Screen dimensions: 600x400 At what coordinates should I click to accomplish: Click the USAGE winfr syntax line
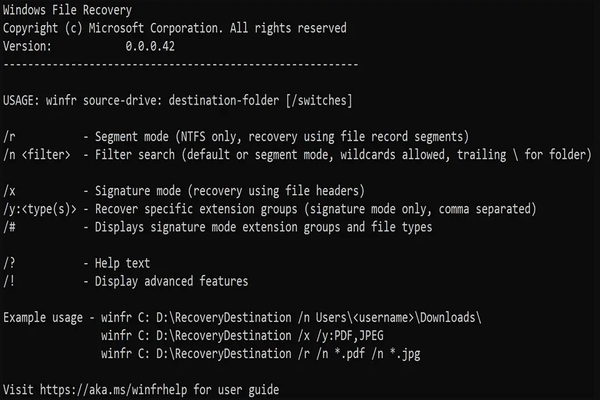177,100
